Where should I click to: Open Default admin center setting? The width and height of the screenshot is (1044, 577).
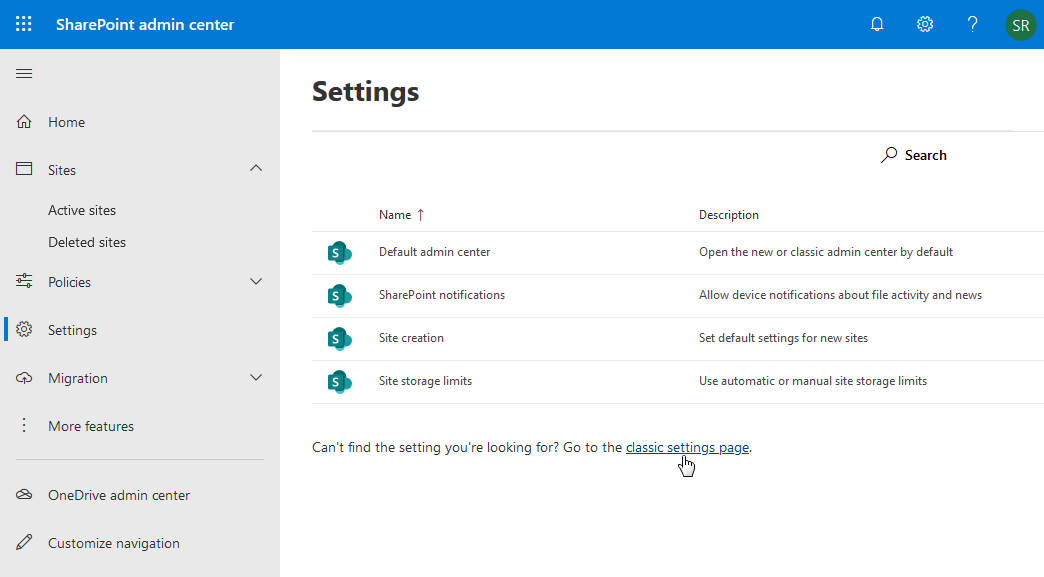click(x=434, y=252)
